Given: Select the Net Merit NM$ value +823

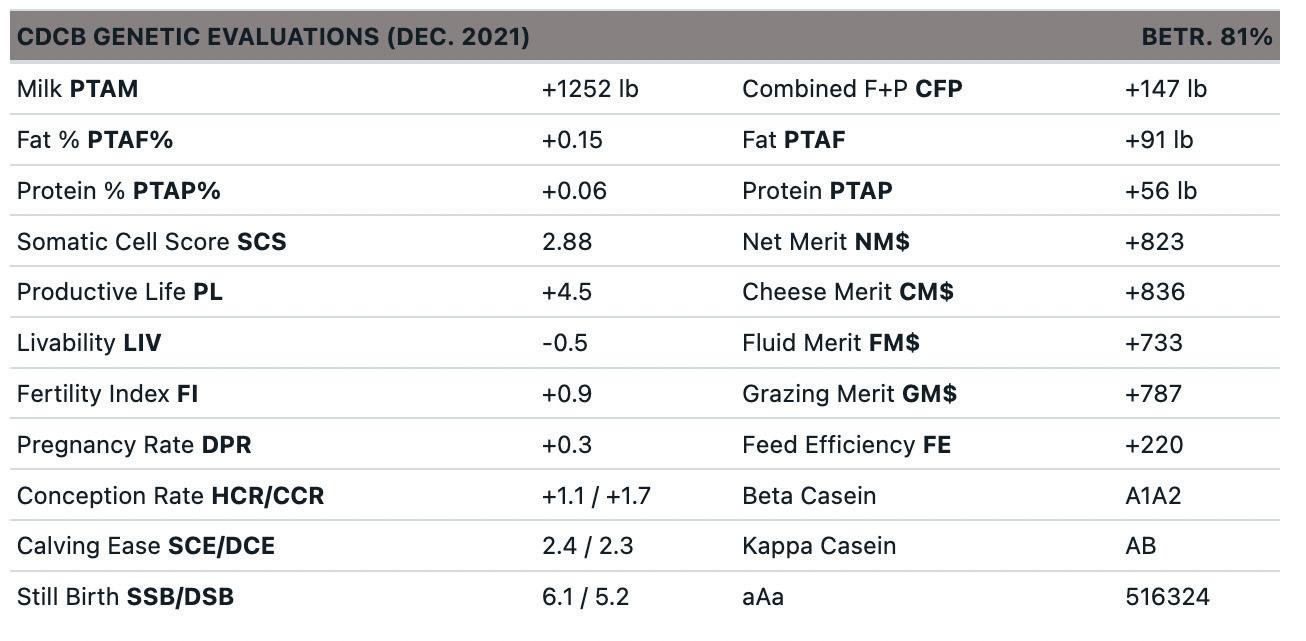Looking at the screenshot, I should [x=1154, y=242].
